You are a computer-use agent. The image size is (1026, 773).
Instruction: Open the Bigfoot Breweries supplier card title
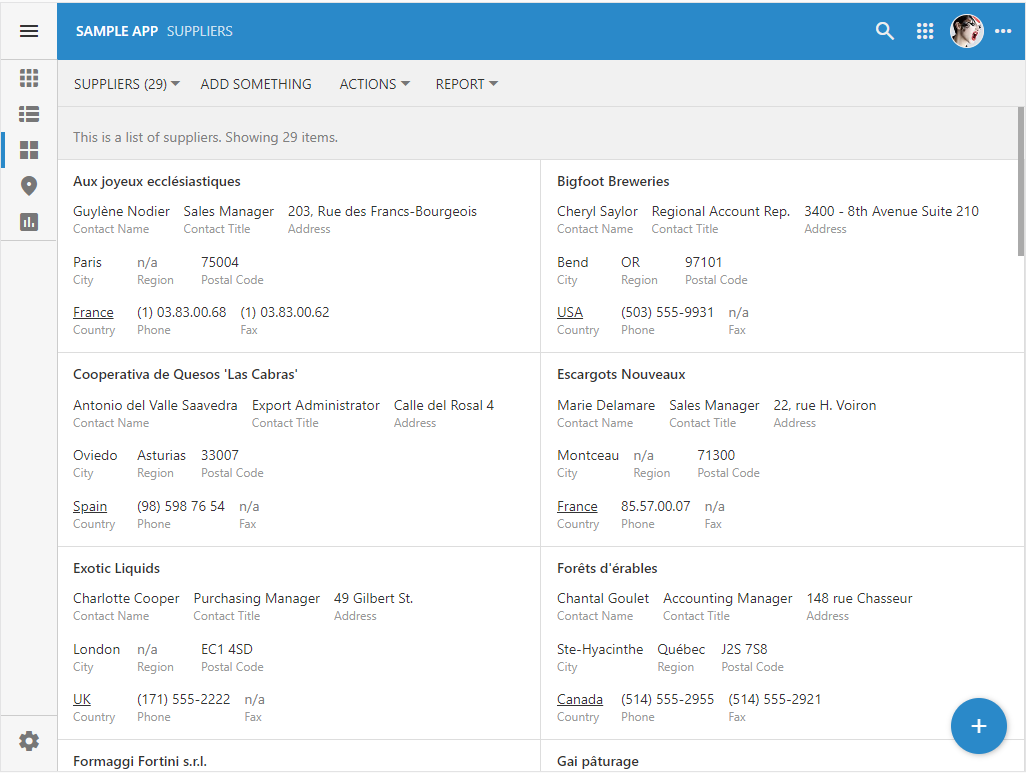(613, 181)
